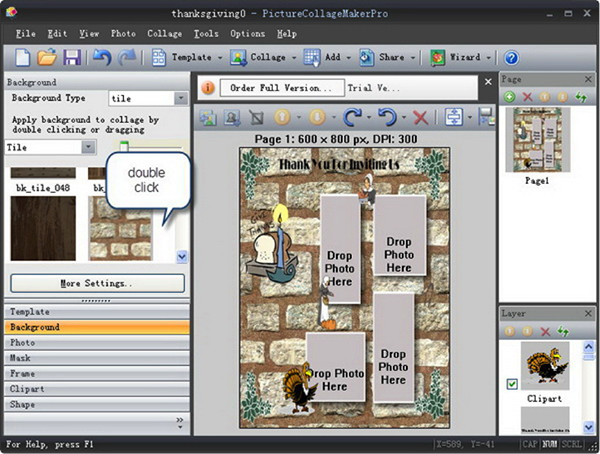Click the background thumbnail size slider

click(x=126, y=147)
